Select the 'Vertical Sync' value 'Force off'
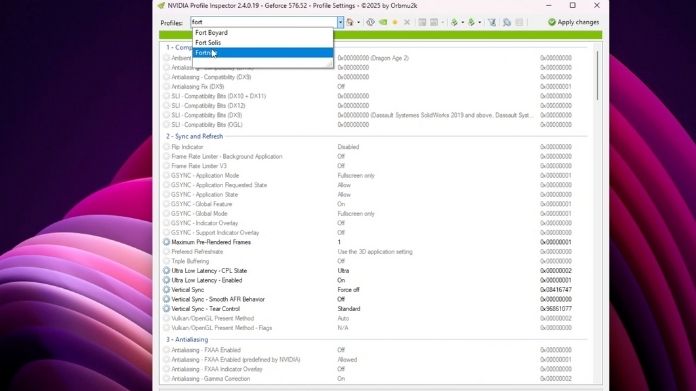 348,290
